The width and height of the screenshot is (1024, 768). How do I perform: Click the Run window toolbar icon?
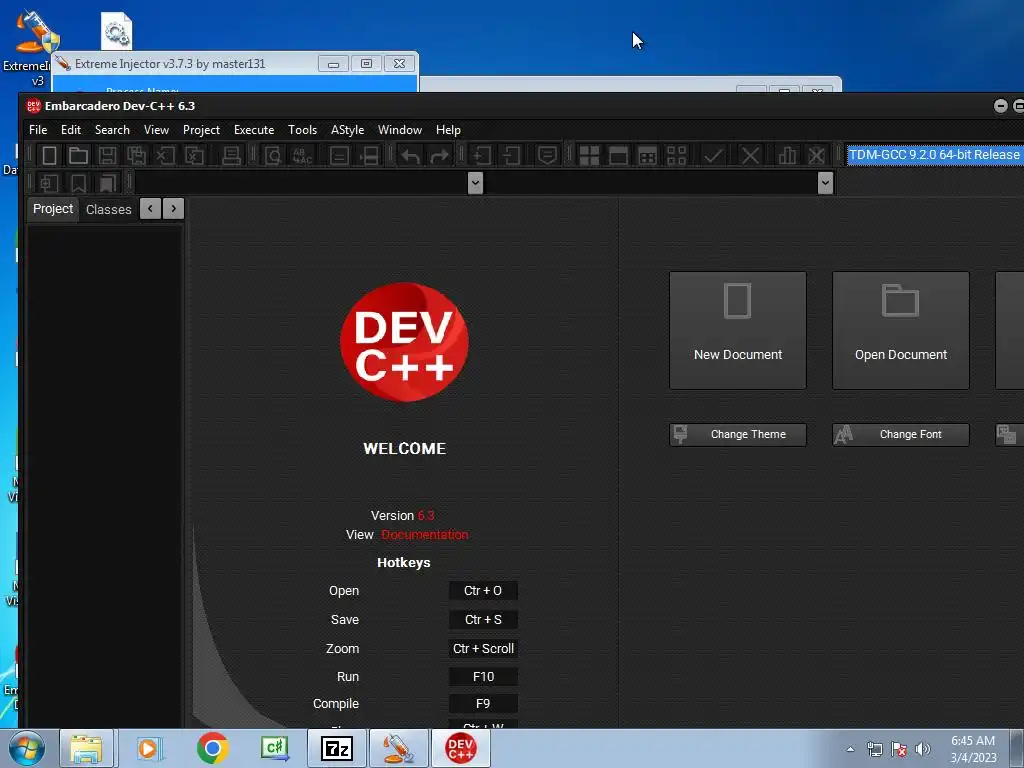pos(618,155)
